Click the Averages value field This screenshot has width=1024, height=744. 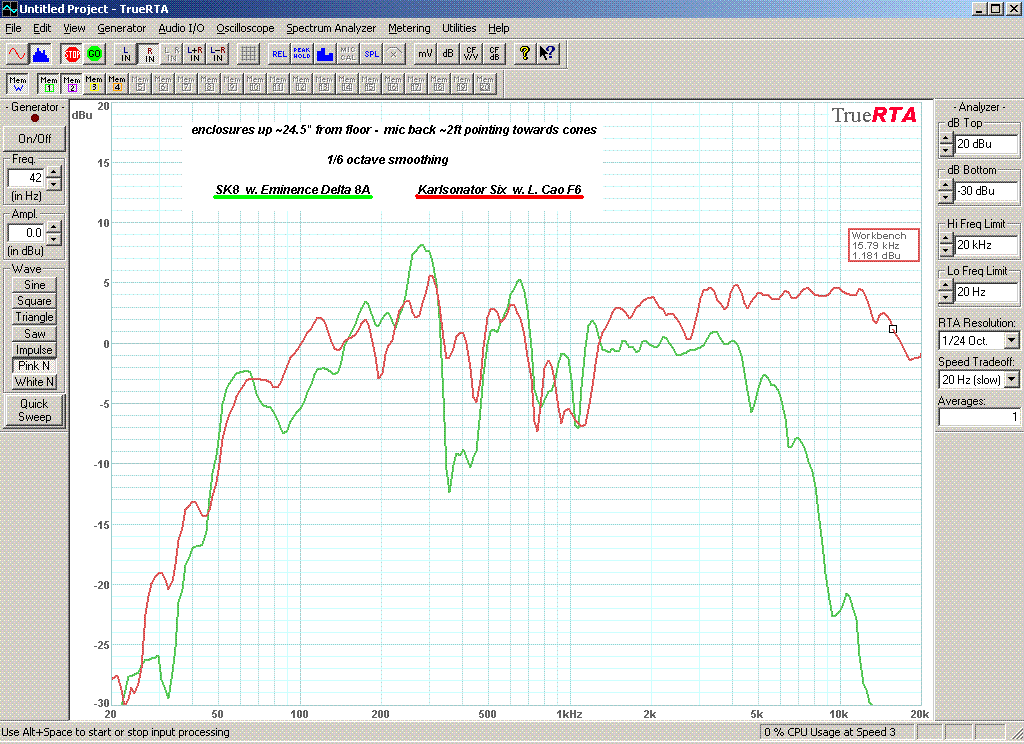[978, 417]
